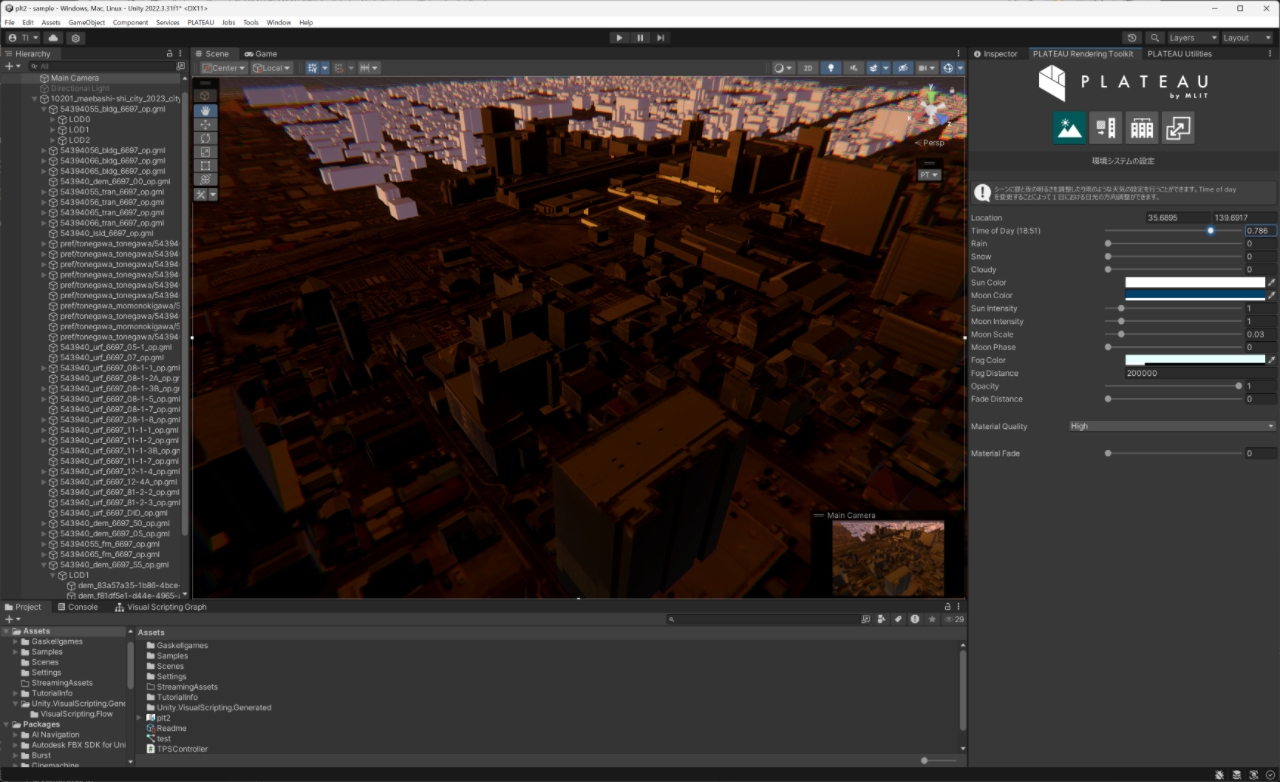Open the GameObject menu

(87, 22)
